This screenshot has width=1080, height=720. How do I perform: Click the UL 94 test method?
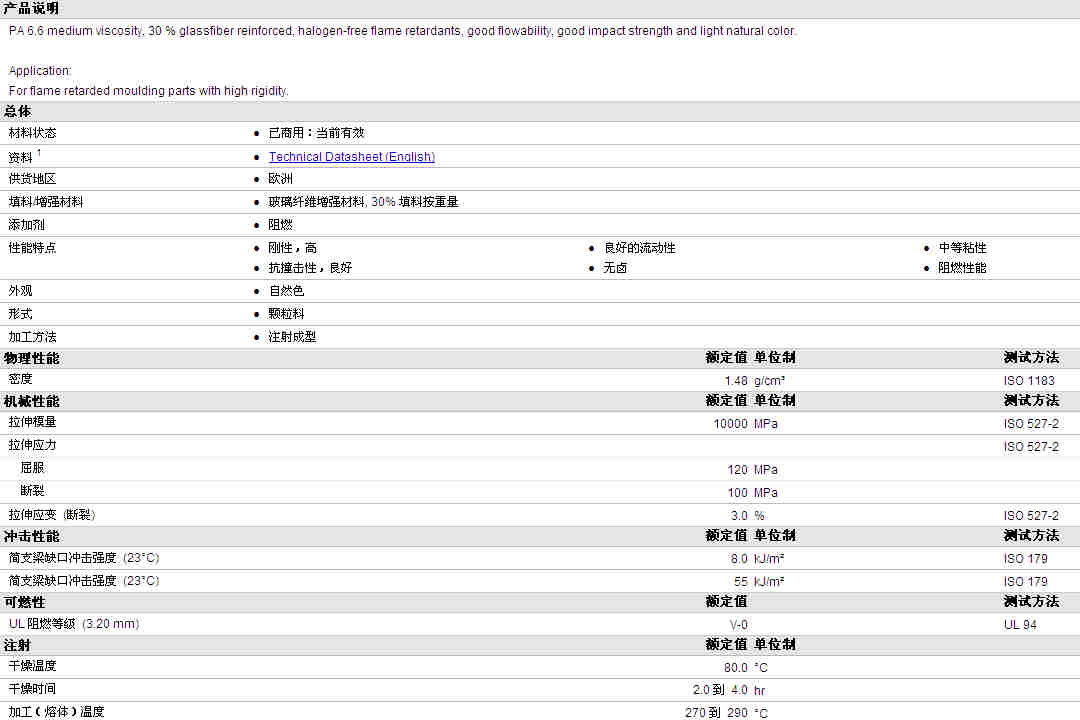[1020, 625]
